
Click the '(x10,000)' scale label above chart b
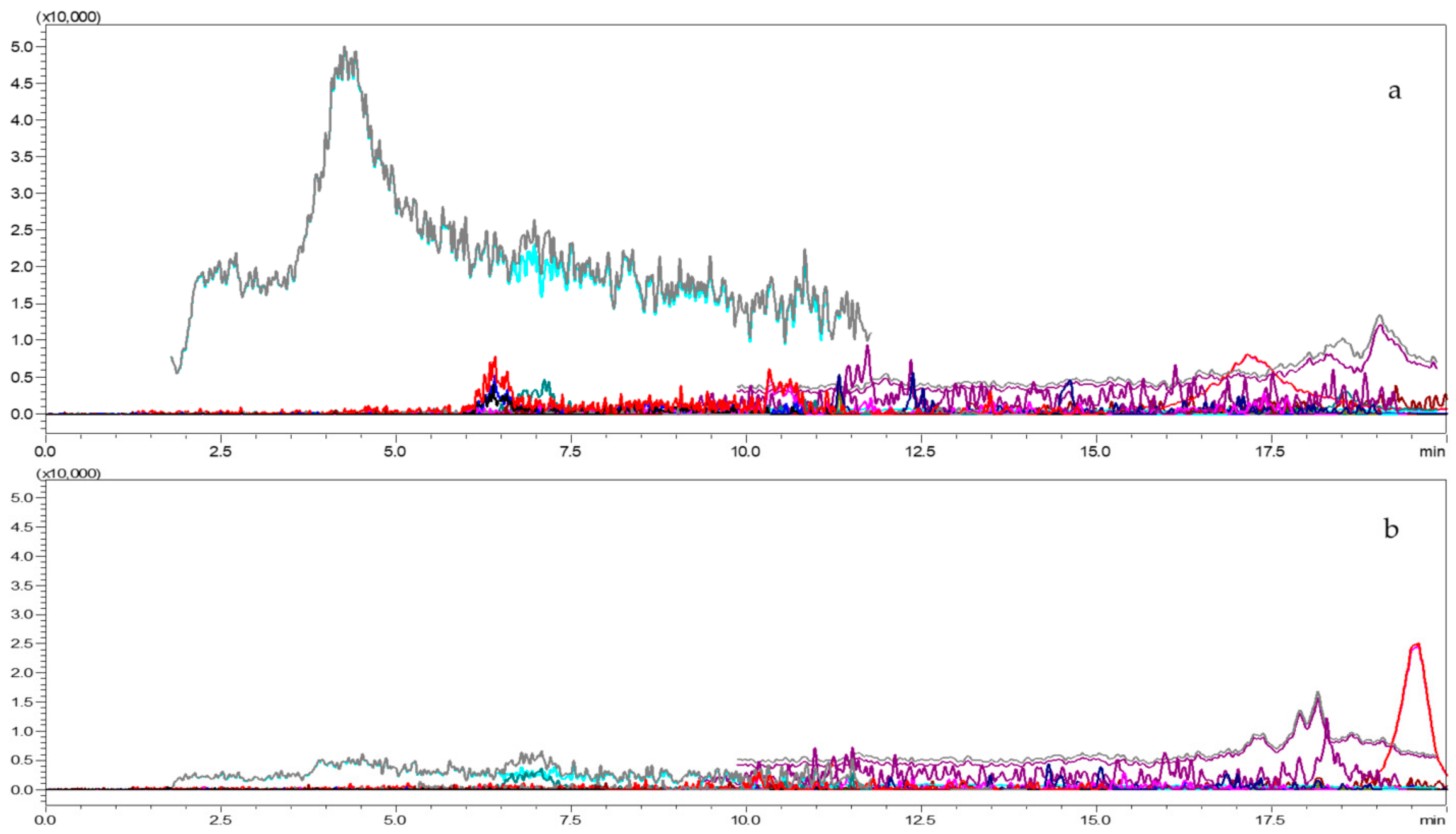click(x=69, y=473)
